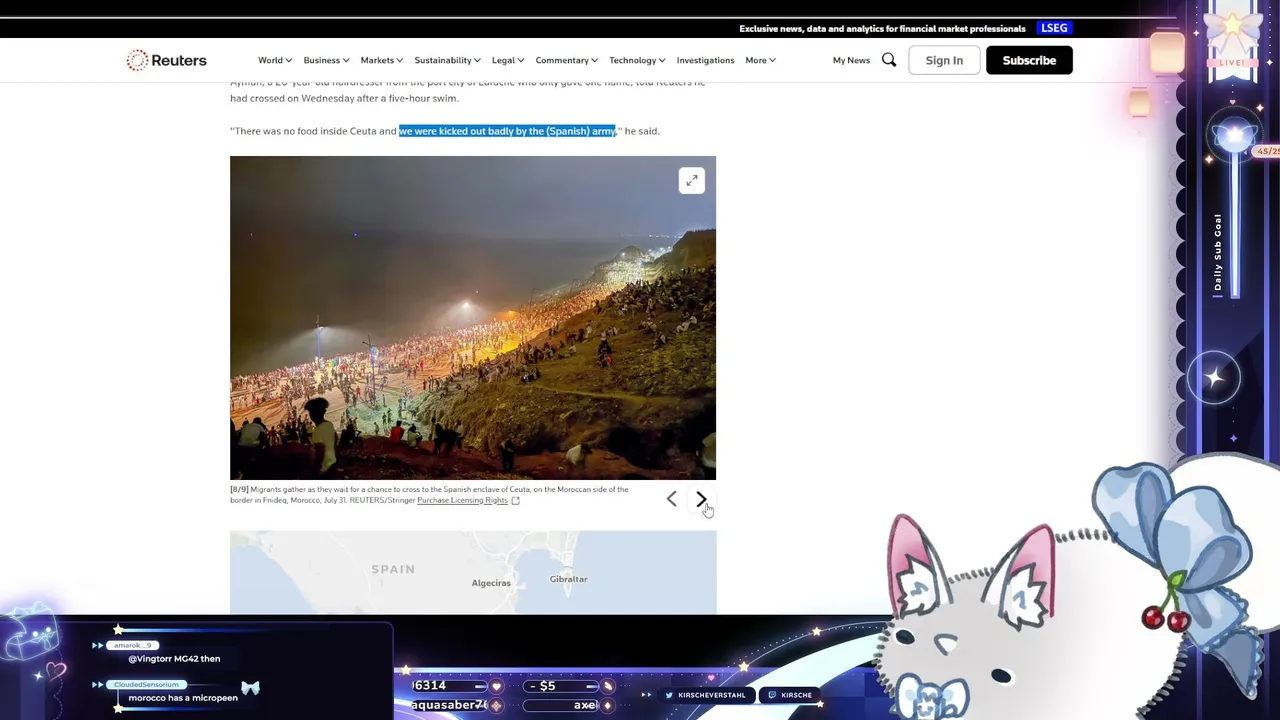Expand the photo to fullscreen
1280x720 pixels.
(x=691, y=180)
